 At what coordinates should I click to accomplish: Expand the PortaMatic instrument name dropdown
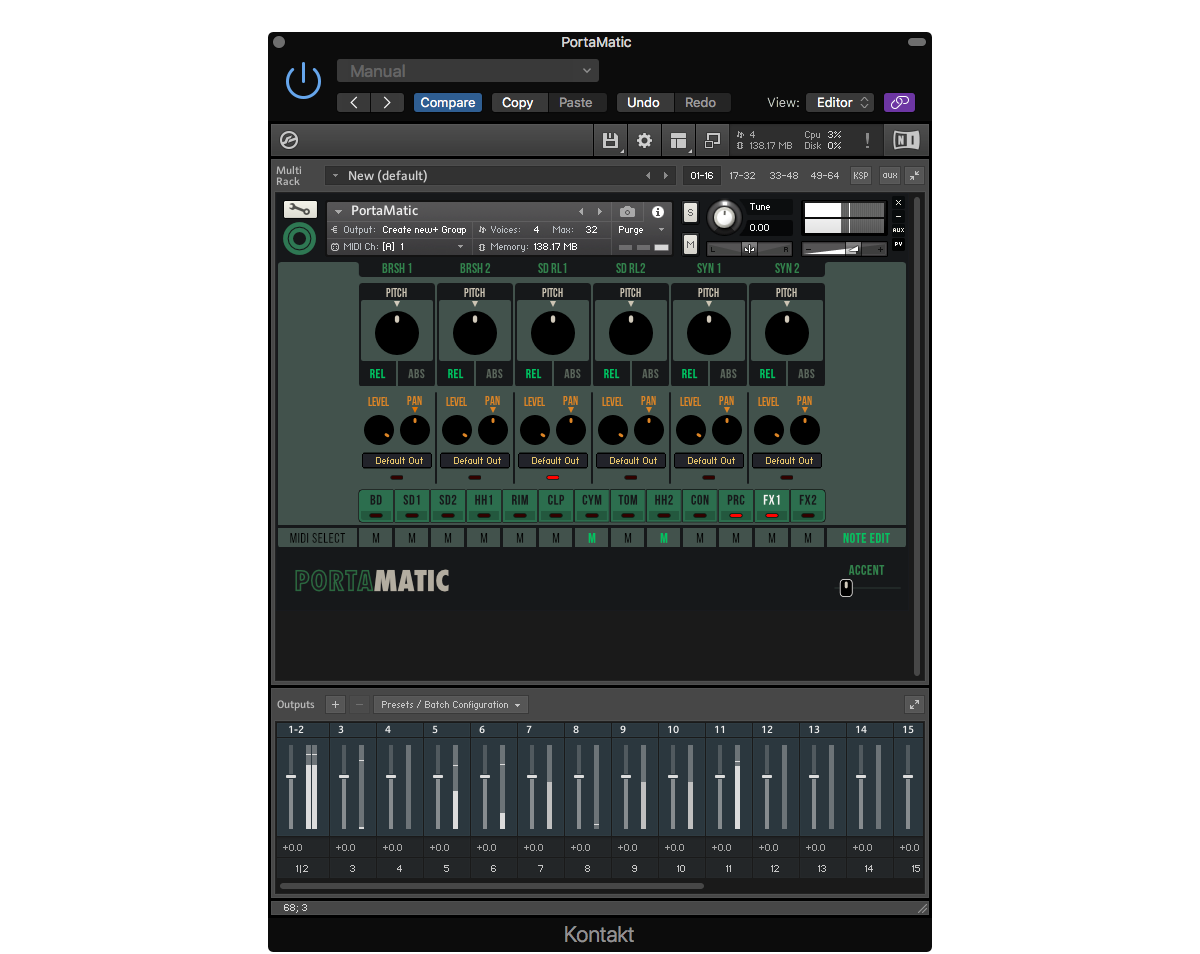pyautogui.click(x=338, y=211)
